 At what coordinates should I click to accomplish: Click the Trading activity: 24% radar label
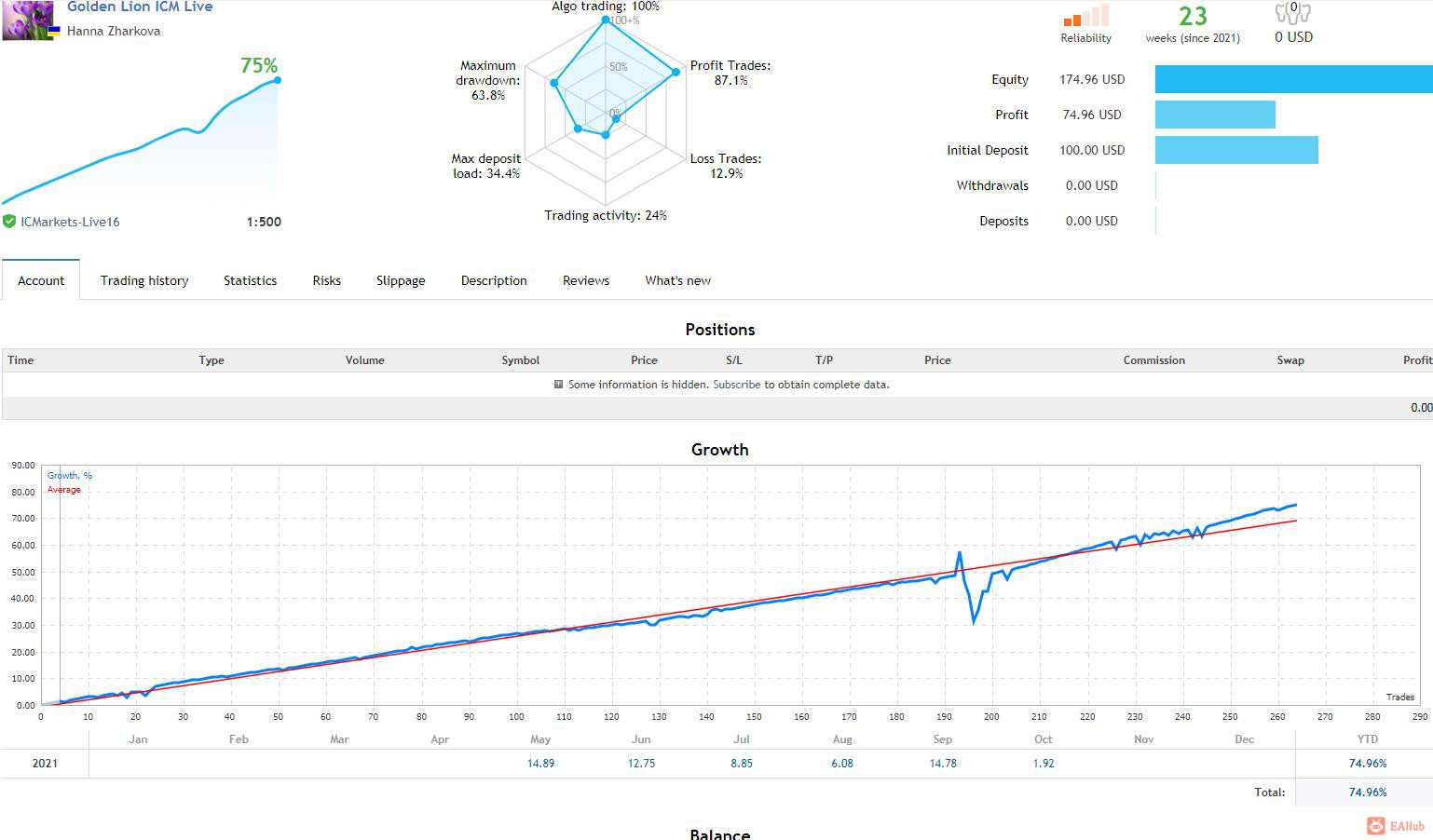tap(606, 215)
